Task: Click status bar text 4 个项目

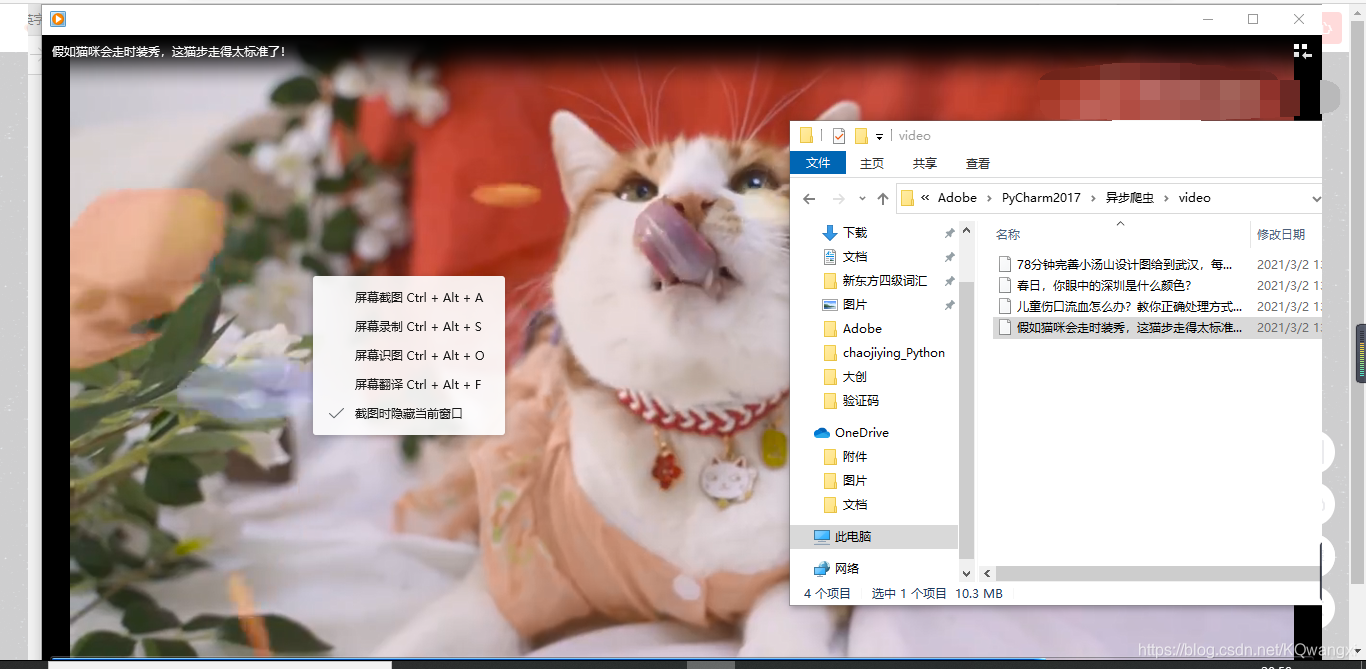Action: coord(827,593)
